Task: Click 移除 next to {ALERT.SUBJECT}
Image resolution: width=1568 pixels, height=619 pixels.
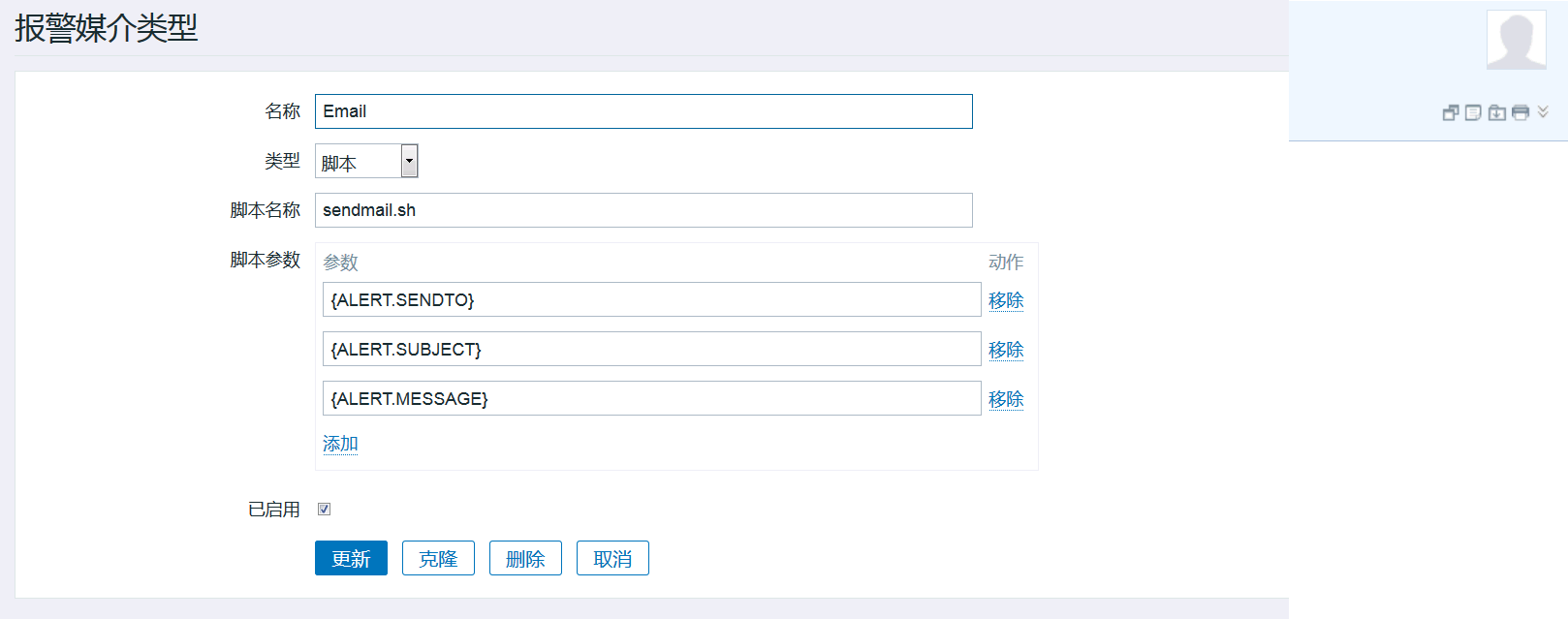Action: [1006, 350]
